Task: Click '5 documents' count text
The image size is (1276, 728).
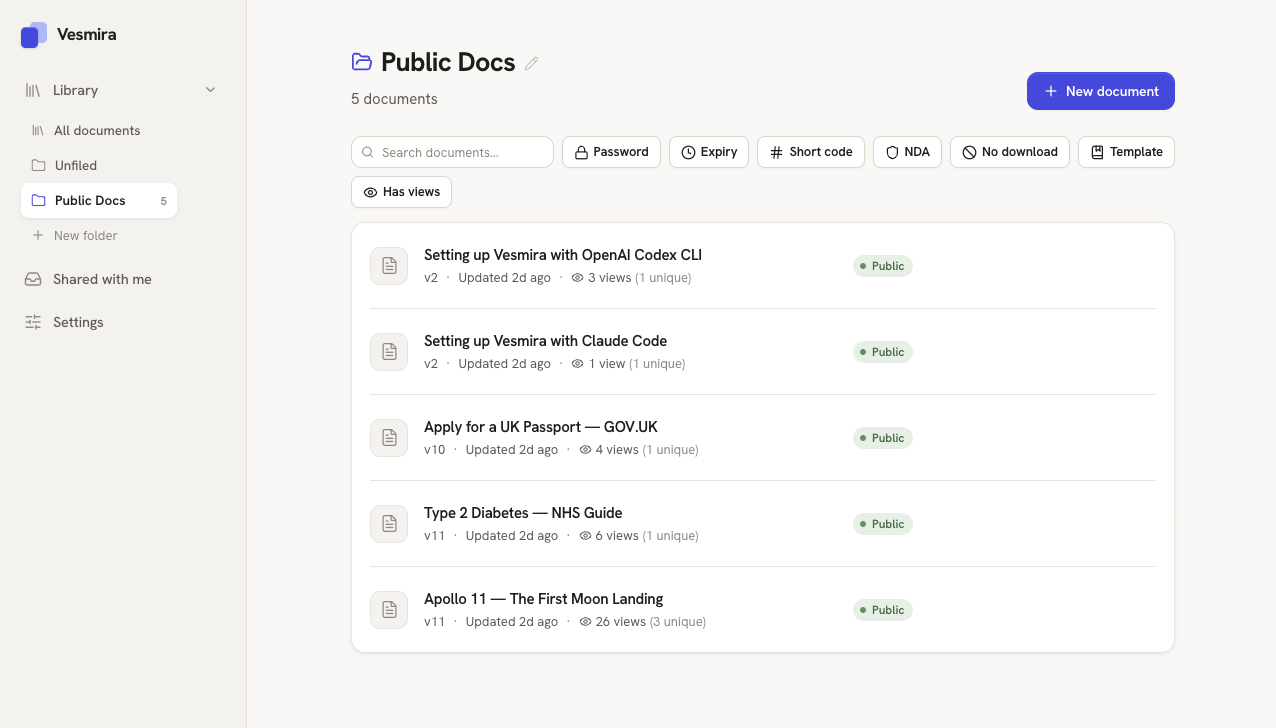Action: click(x=394, y=99)
